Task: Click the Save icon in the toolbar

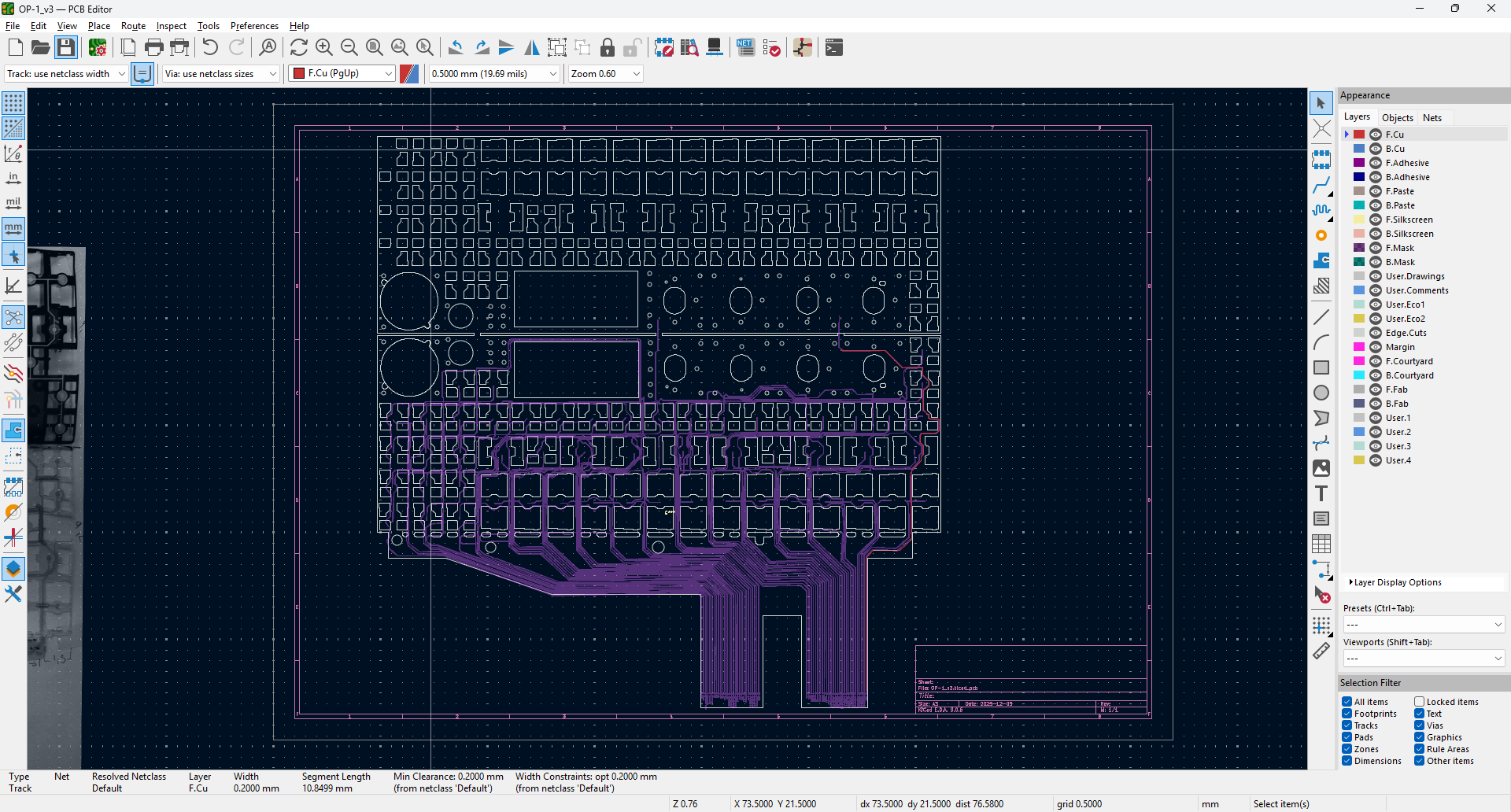Action: tap(66, 47)
